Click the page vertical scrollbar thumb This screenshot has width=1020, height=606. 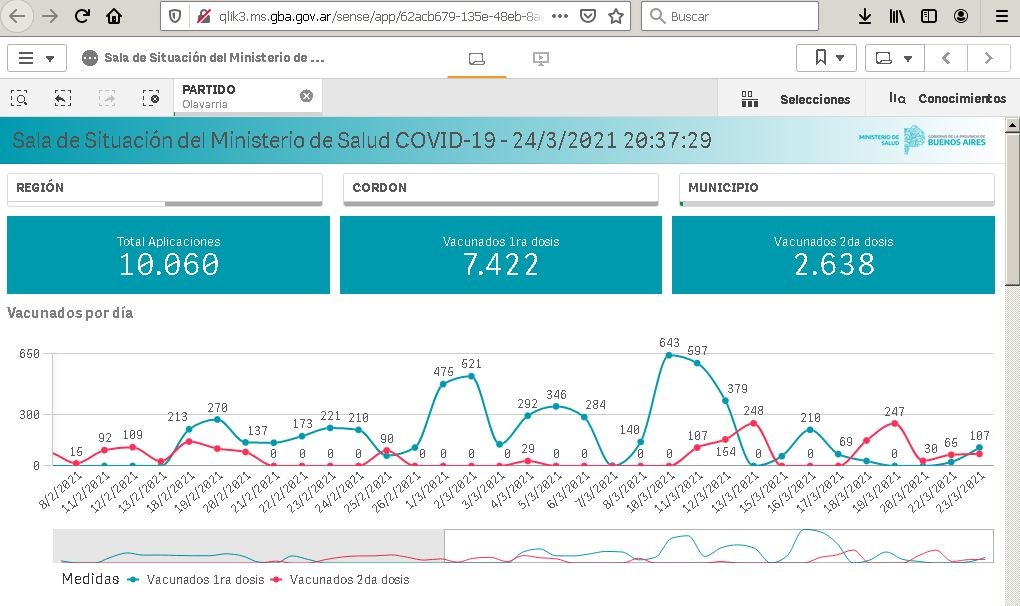coord(1012,208)
